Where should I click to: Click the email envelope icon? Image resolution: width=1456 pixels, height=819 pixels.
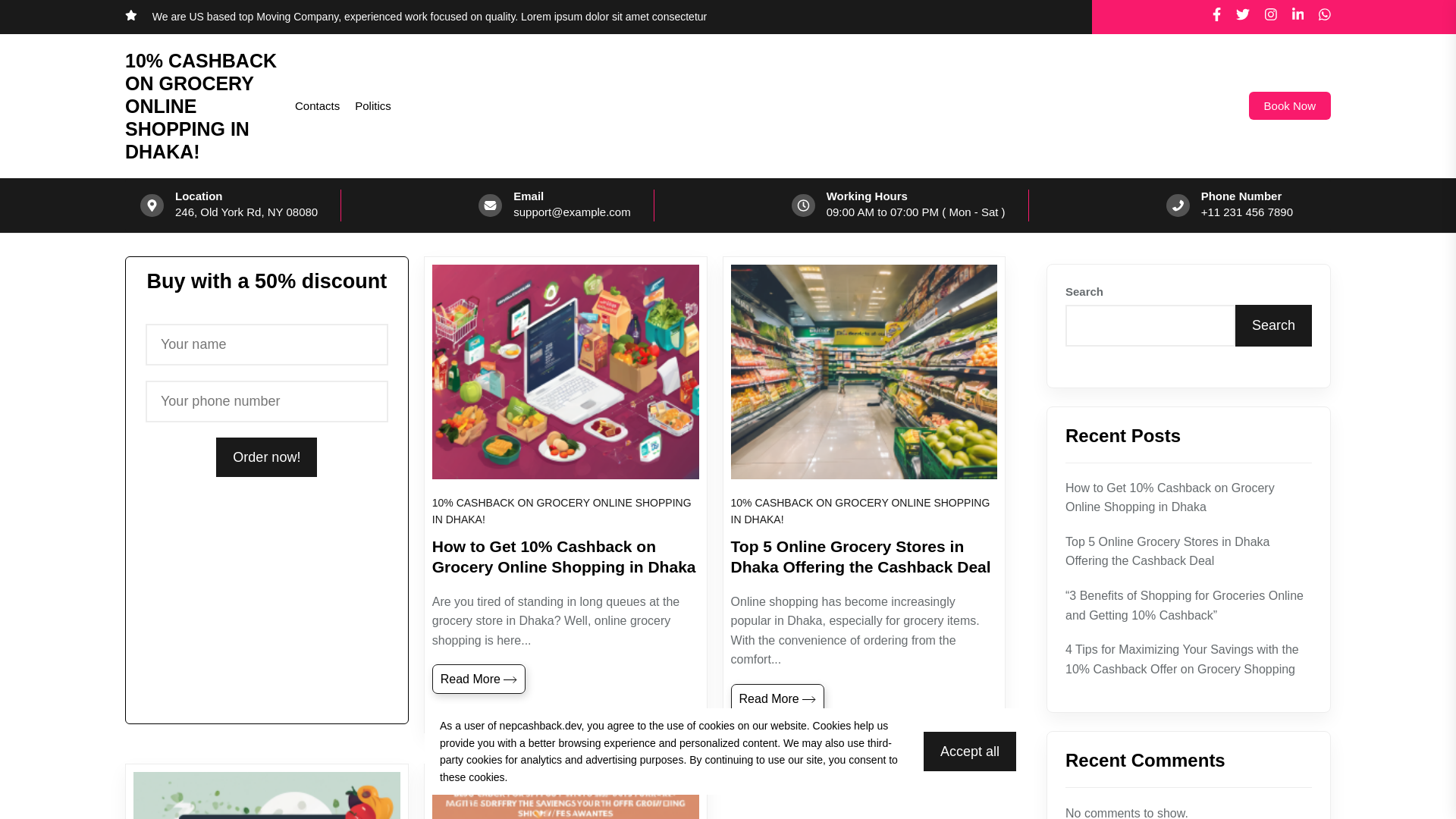click(490, 206)
